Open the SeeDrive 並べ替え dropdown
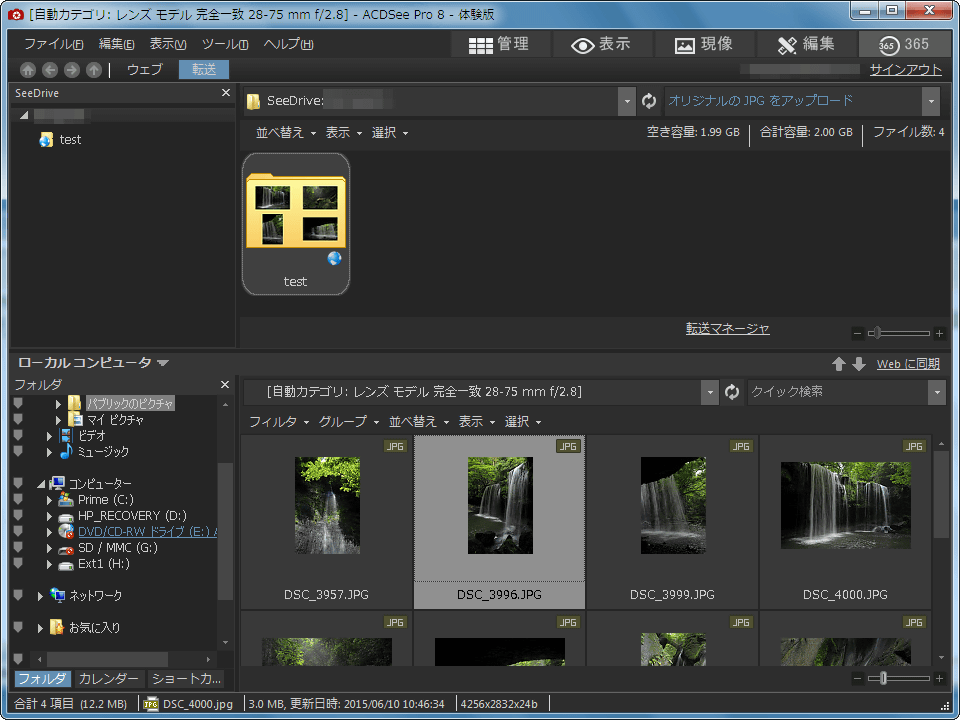Screen dimensions: 960x720 click(x=286, y=133)
